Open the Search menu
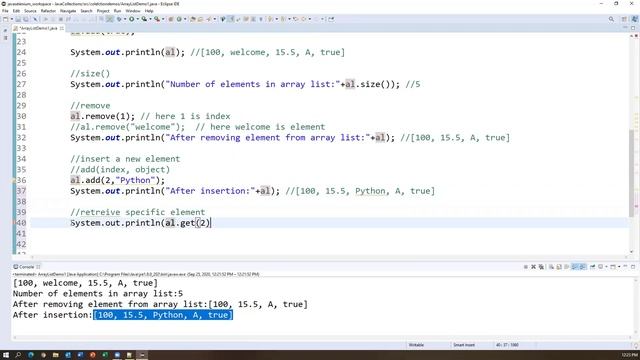Image resolution: width=640 pixels, height=360 pixels. click(x=87, y=11)
